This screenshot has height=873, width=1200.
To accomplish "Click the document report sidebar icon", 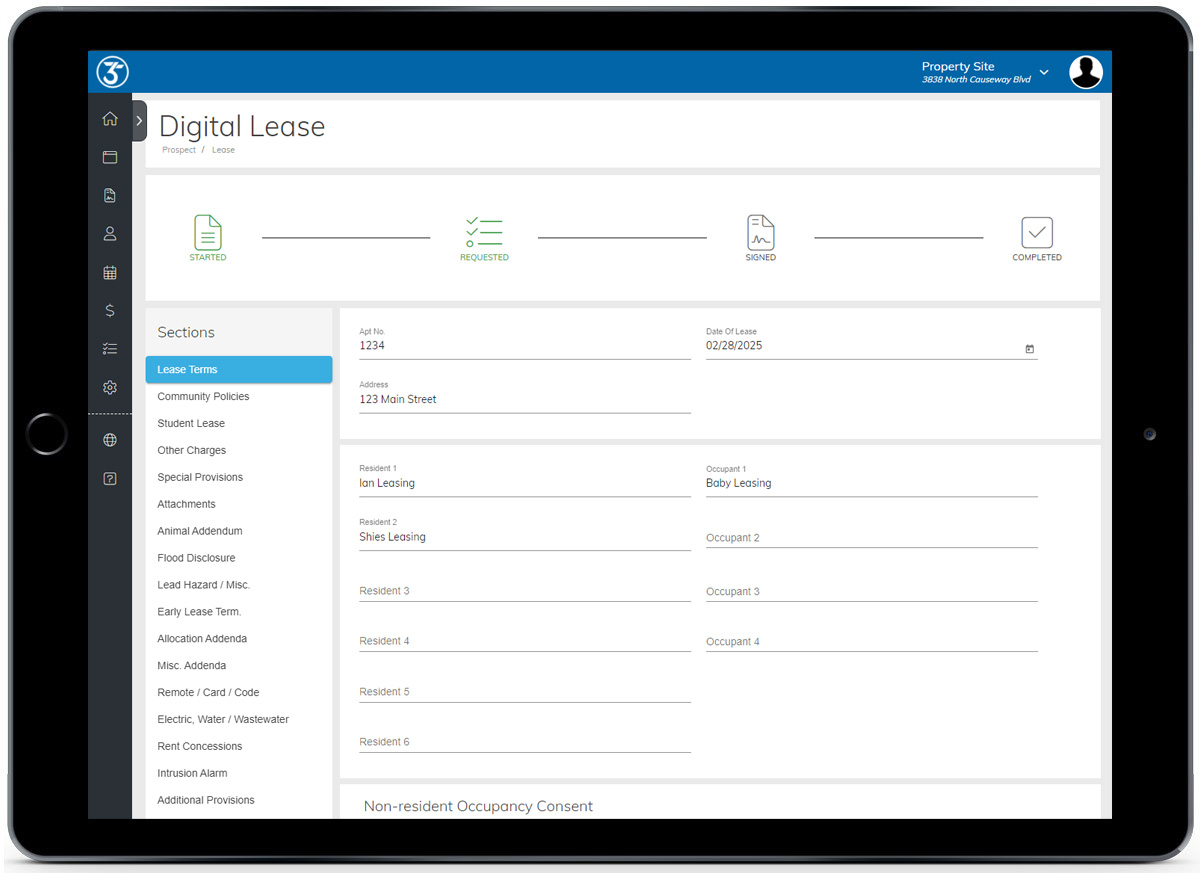I will (110, 195).
